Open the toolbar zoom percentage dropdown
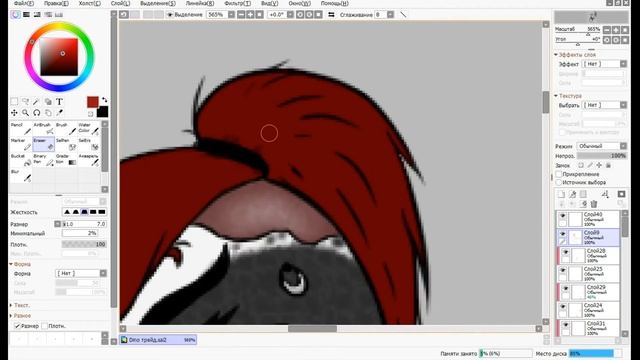Viewport: 640px width, 360px height. (231, 15)
